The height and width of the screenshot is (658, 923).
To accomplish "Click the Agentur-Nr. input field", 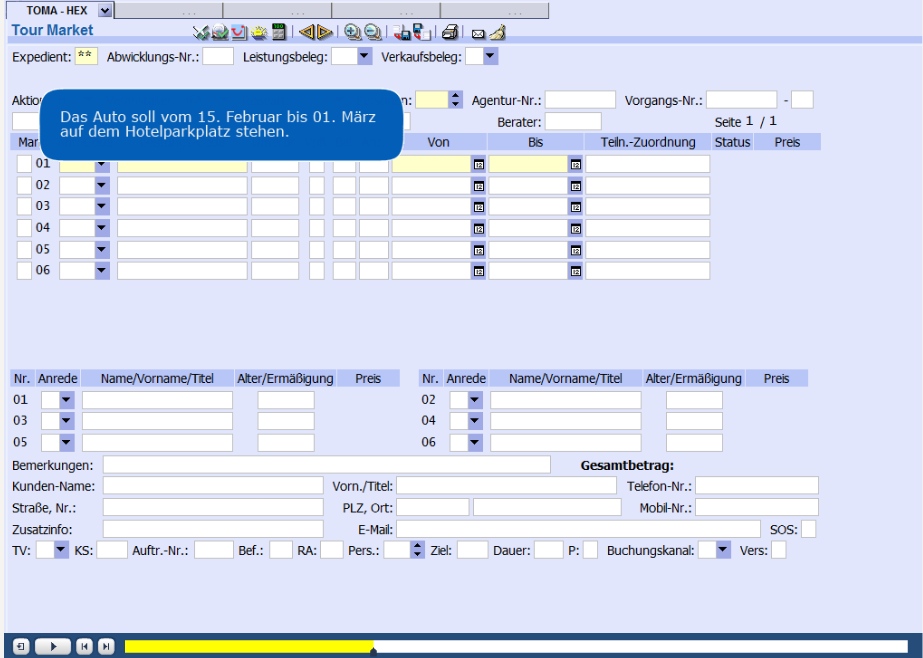I will (x=580, y=99).
